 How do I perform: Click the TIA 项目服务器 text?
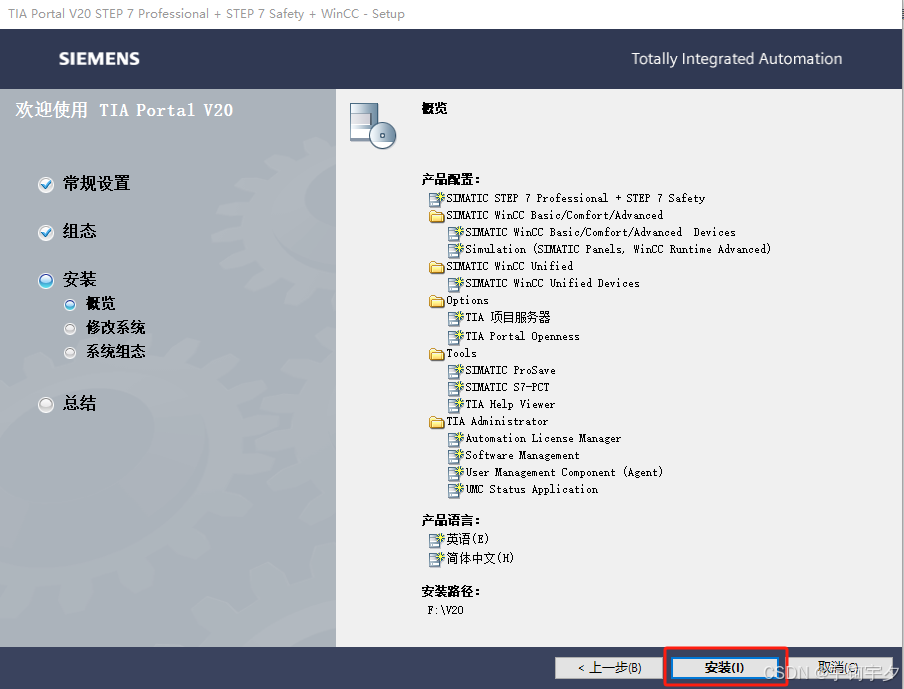coord(508,317)
